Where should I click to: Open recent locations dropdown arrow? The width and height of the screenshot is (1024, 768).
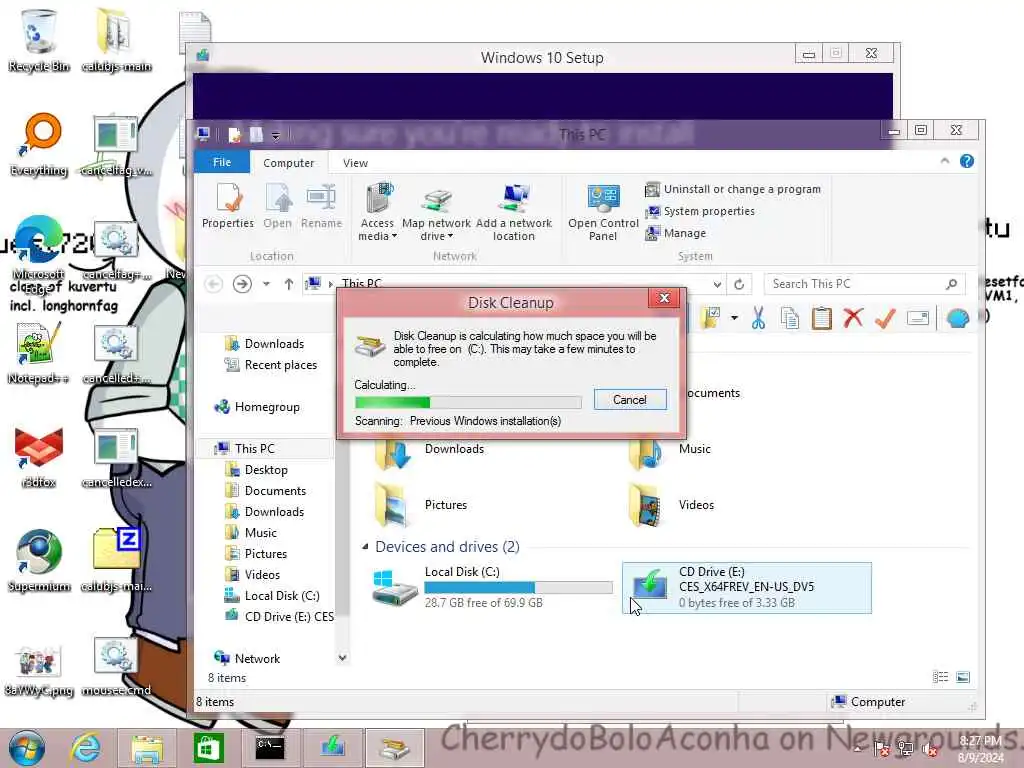point(266,284)
